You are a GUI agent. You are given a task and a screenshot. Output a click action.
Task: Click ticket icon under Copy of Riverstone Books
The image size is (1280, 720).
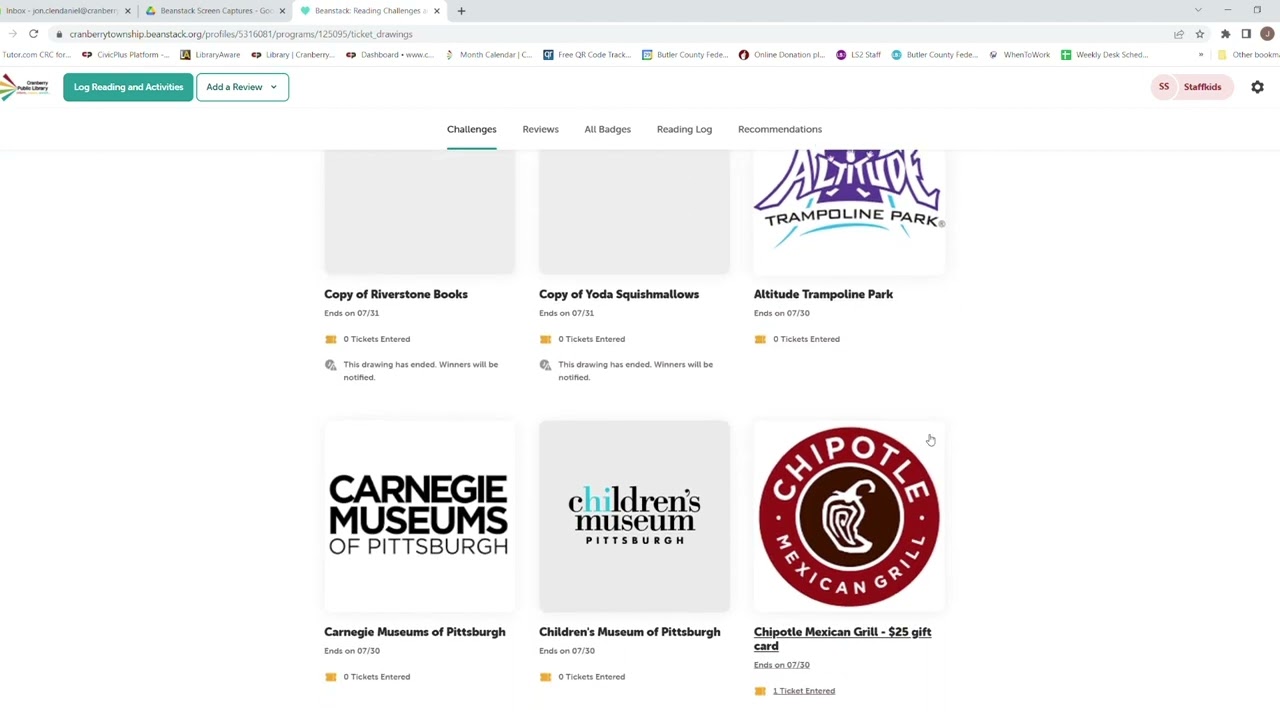tap(331, 339)
